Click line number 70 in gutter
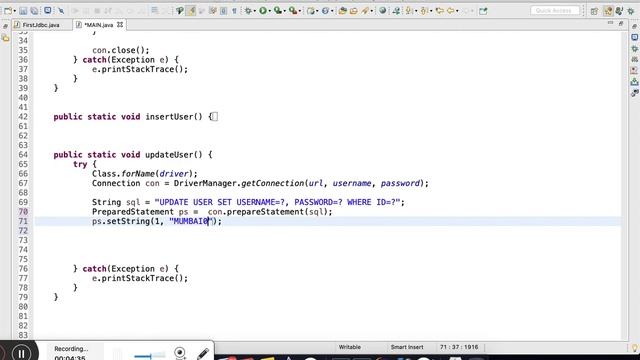This screenshot has width=640, height=360. tap(23, 212)
